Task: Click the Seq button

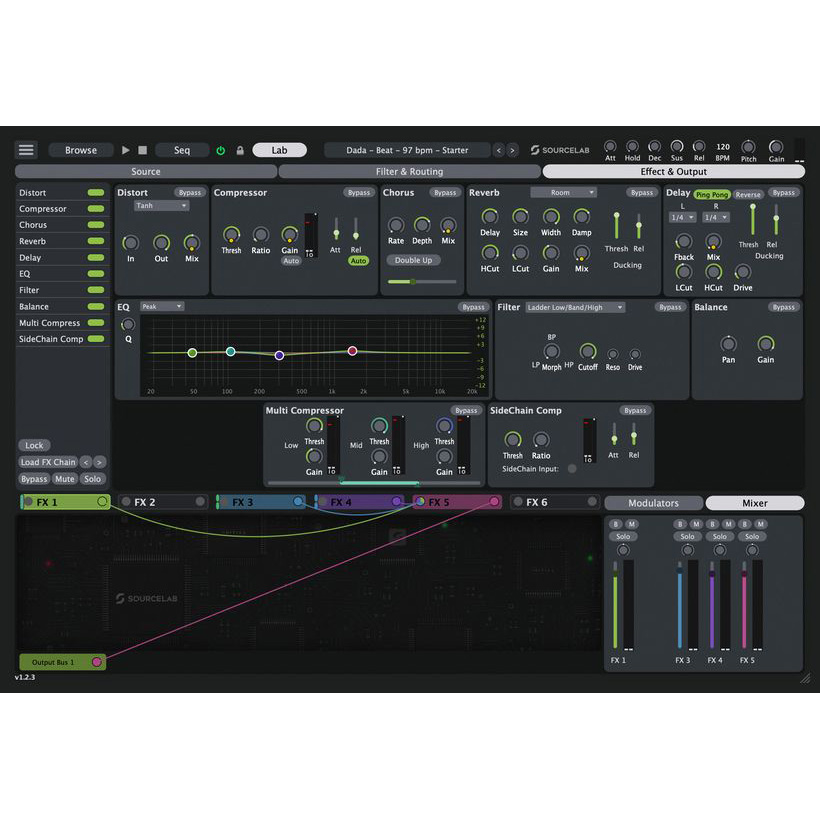Action: tap(182, 151)
